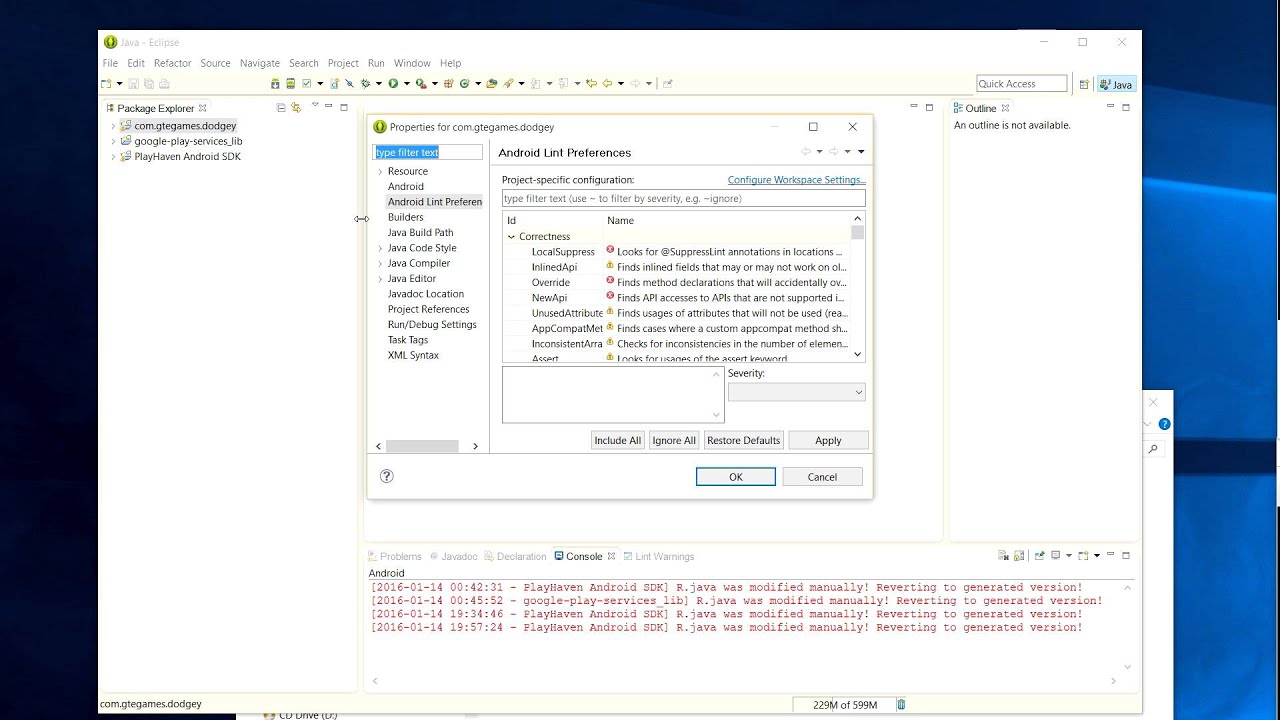The height and width of the screenshot is (720, 1280).
Task: Click the Display Selected Console icon
Action: click(x=1055, y=556)
